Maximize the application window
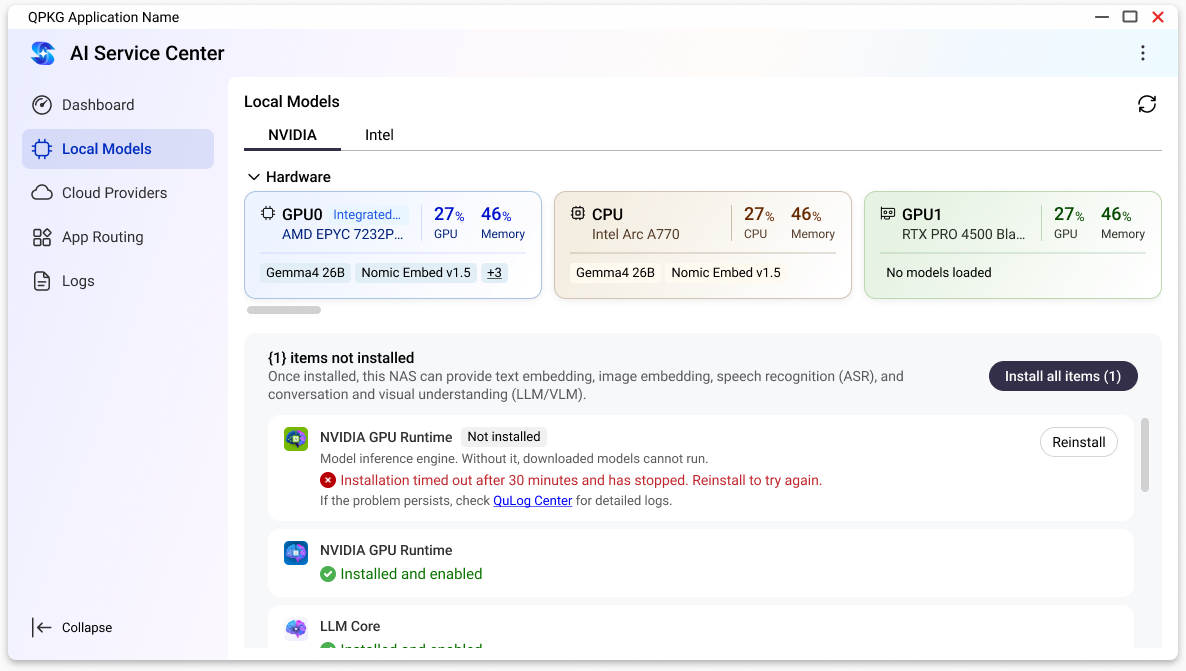This screenshot has height=671, width=1186. tap(1129, 17)
